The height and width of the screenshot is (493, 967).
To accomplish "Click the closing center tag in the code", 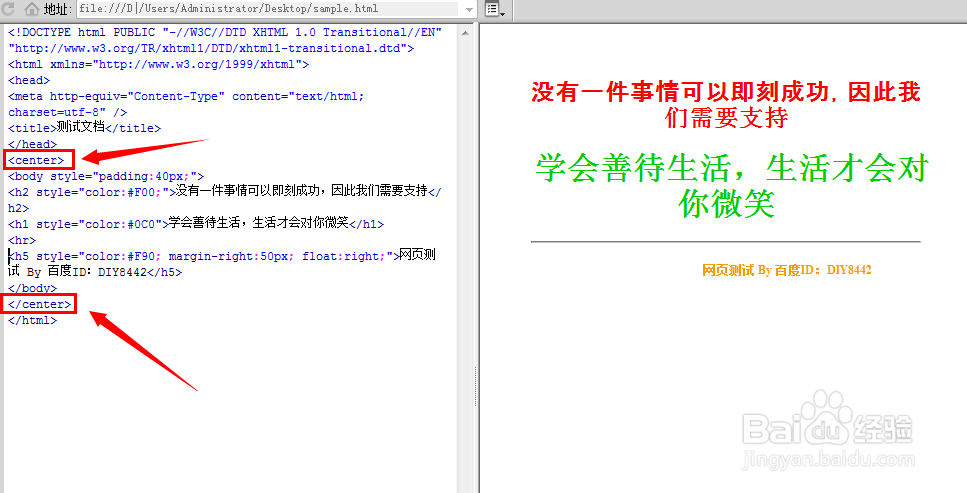I will [39, 304].
